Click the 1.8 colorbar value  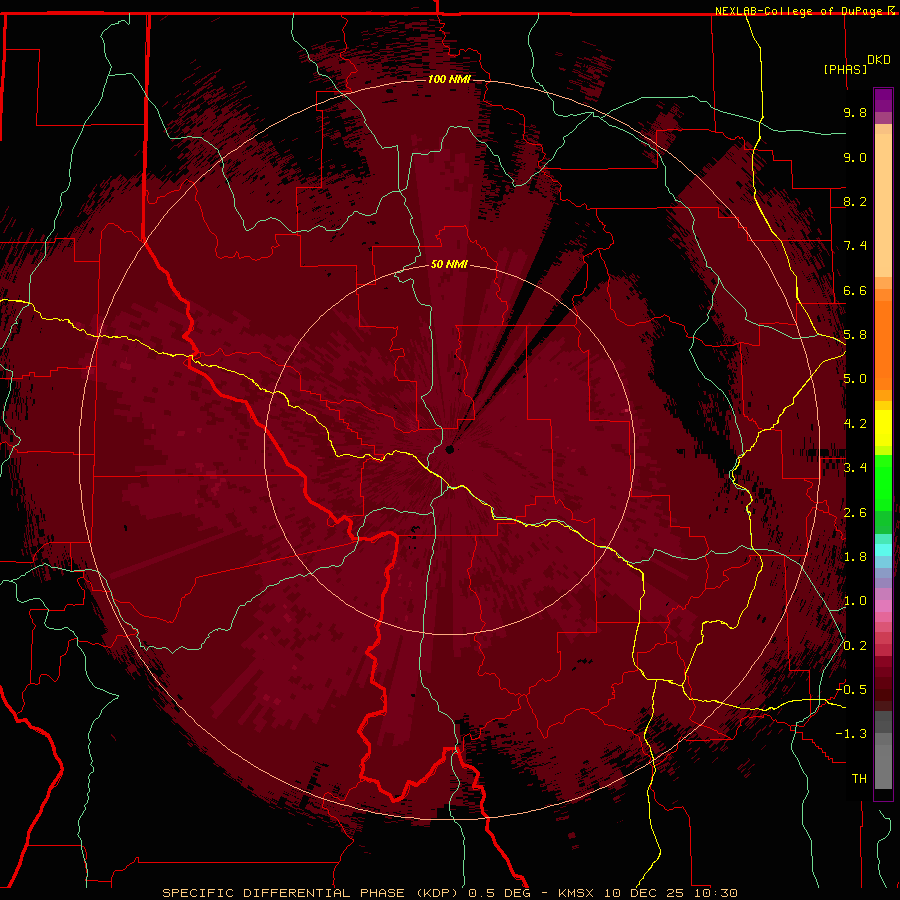click(855, 557)
